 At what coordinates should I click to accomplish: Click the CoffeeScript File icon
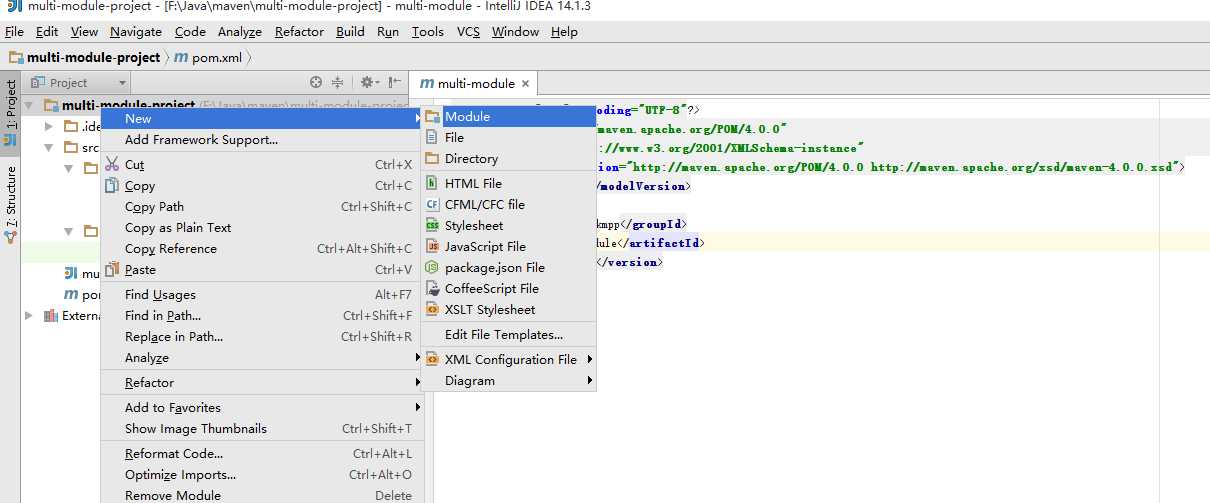[433, 288]
